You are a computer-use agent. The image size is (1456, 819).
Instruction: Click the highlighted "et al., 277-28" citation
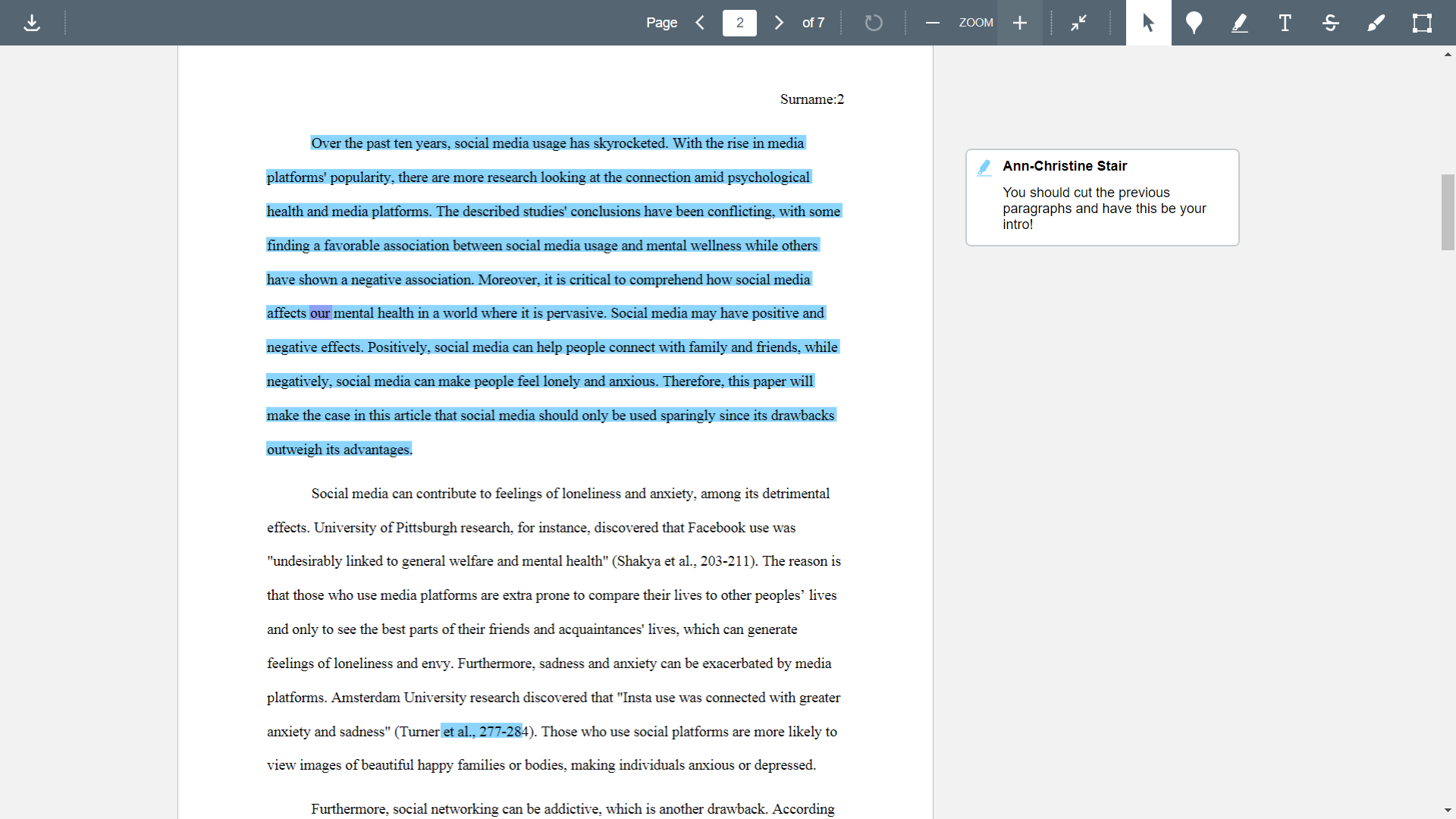point(482,732)
